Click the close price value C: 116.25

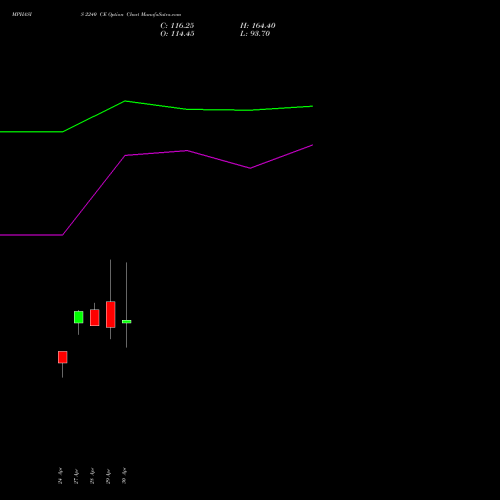(x=177, y=26)
